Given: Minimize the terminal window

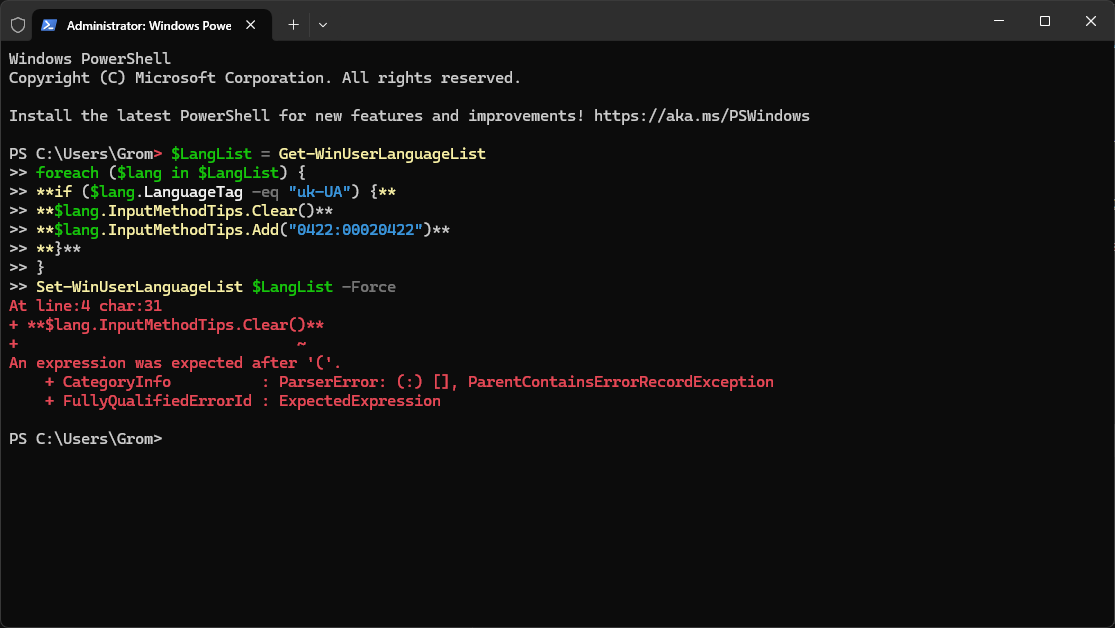Looking at the screenshot, I should 998,21.
